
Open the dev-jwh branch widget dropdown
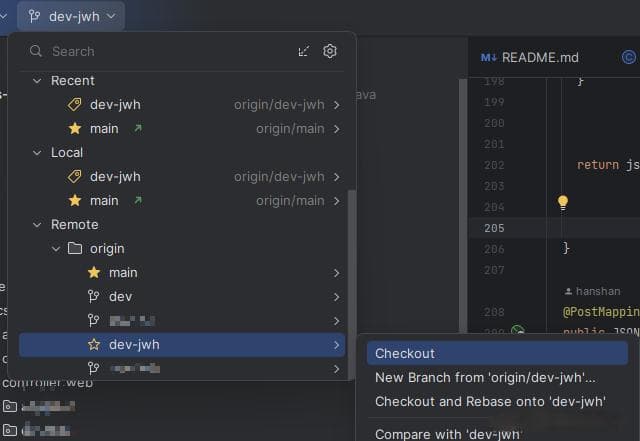pyautogui.click(x=71, y=16)
